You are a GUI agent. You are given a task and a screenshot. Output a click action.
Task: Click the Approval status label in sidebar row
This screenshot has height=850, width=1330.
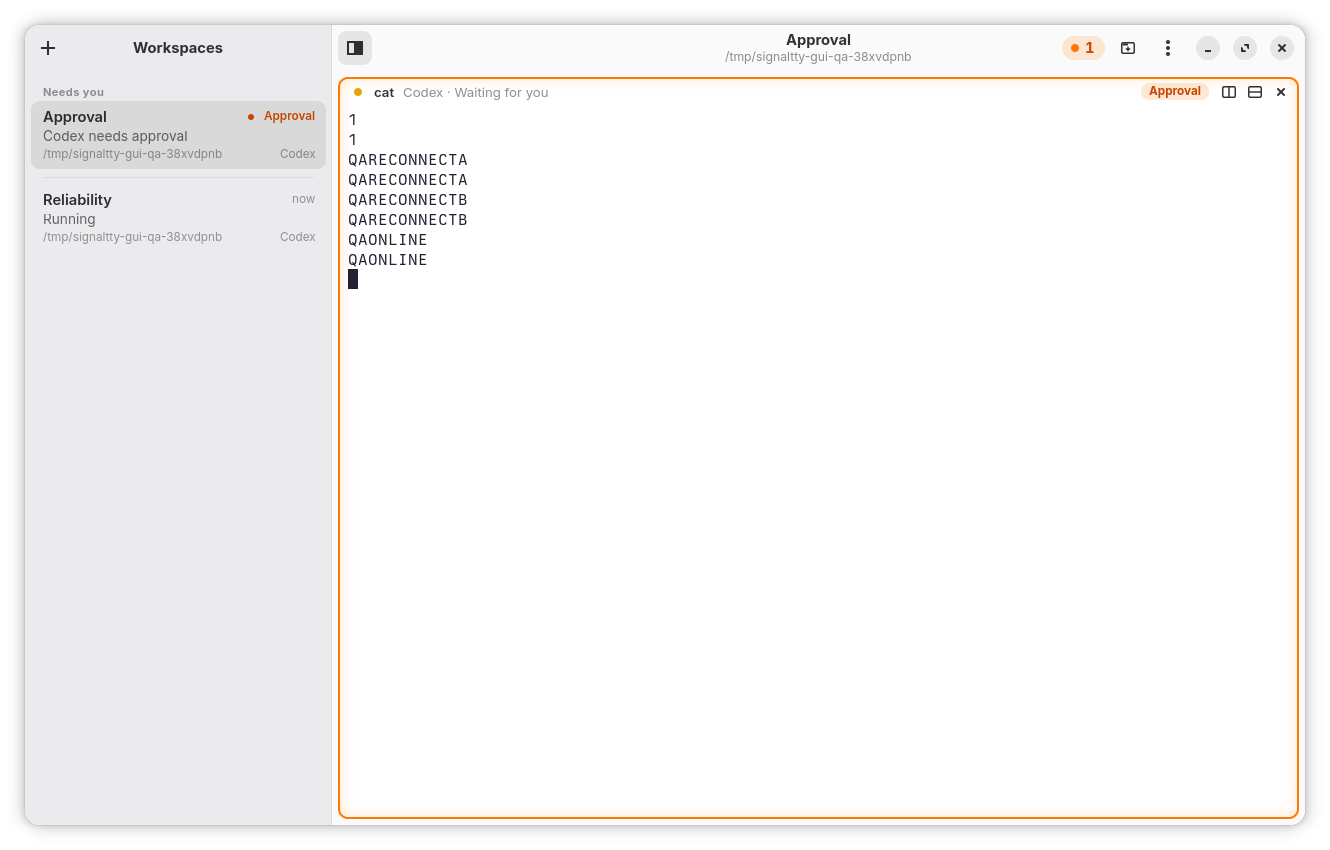click(x=289, y=116)
